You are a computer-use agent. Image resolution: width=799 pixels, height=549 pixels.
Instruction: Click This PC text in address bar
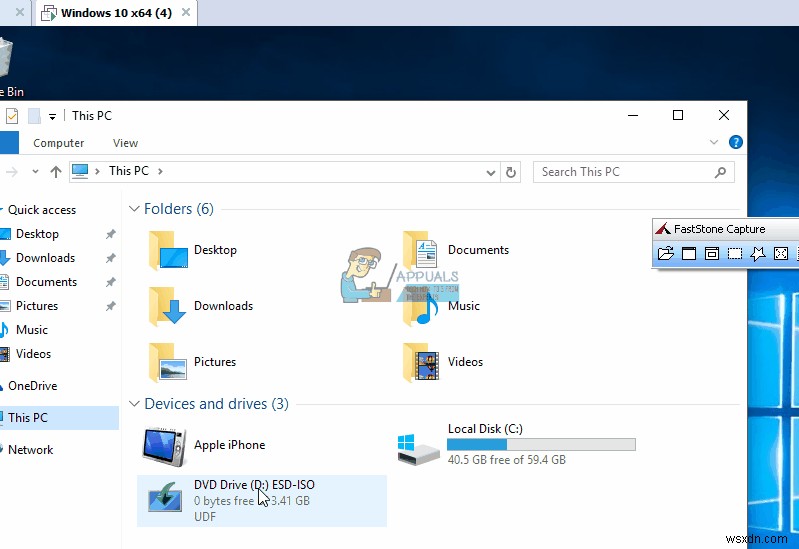(128, 171)
